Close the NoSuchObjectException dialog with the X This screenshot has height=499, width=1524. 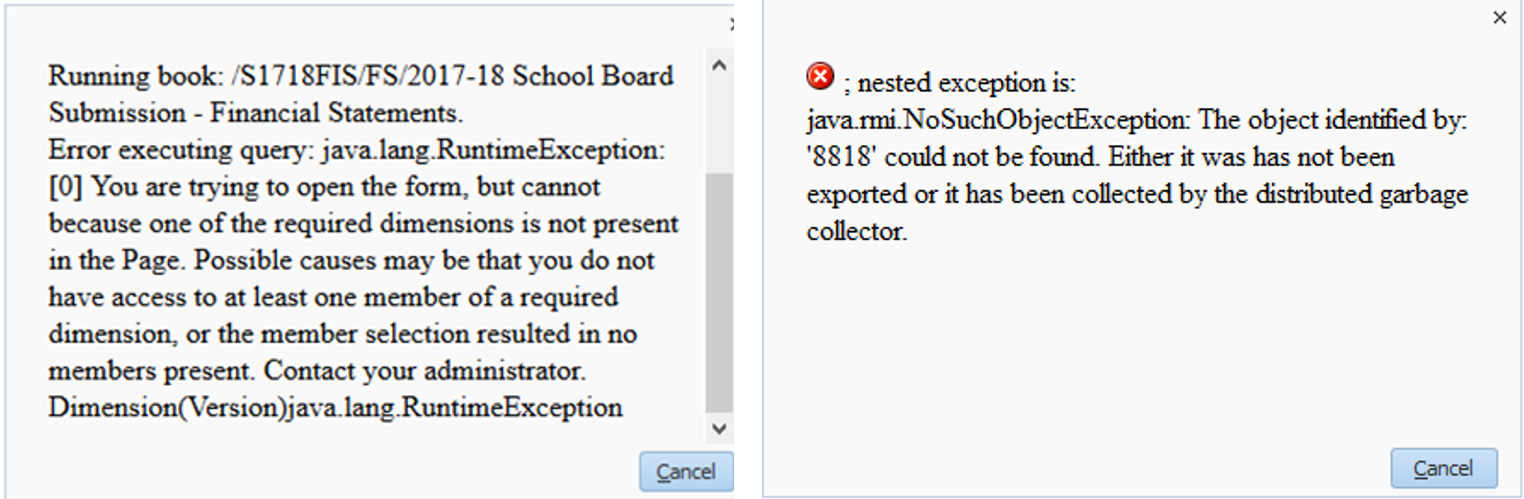pyautogui.click(x=1499, y=18)
